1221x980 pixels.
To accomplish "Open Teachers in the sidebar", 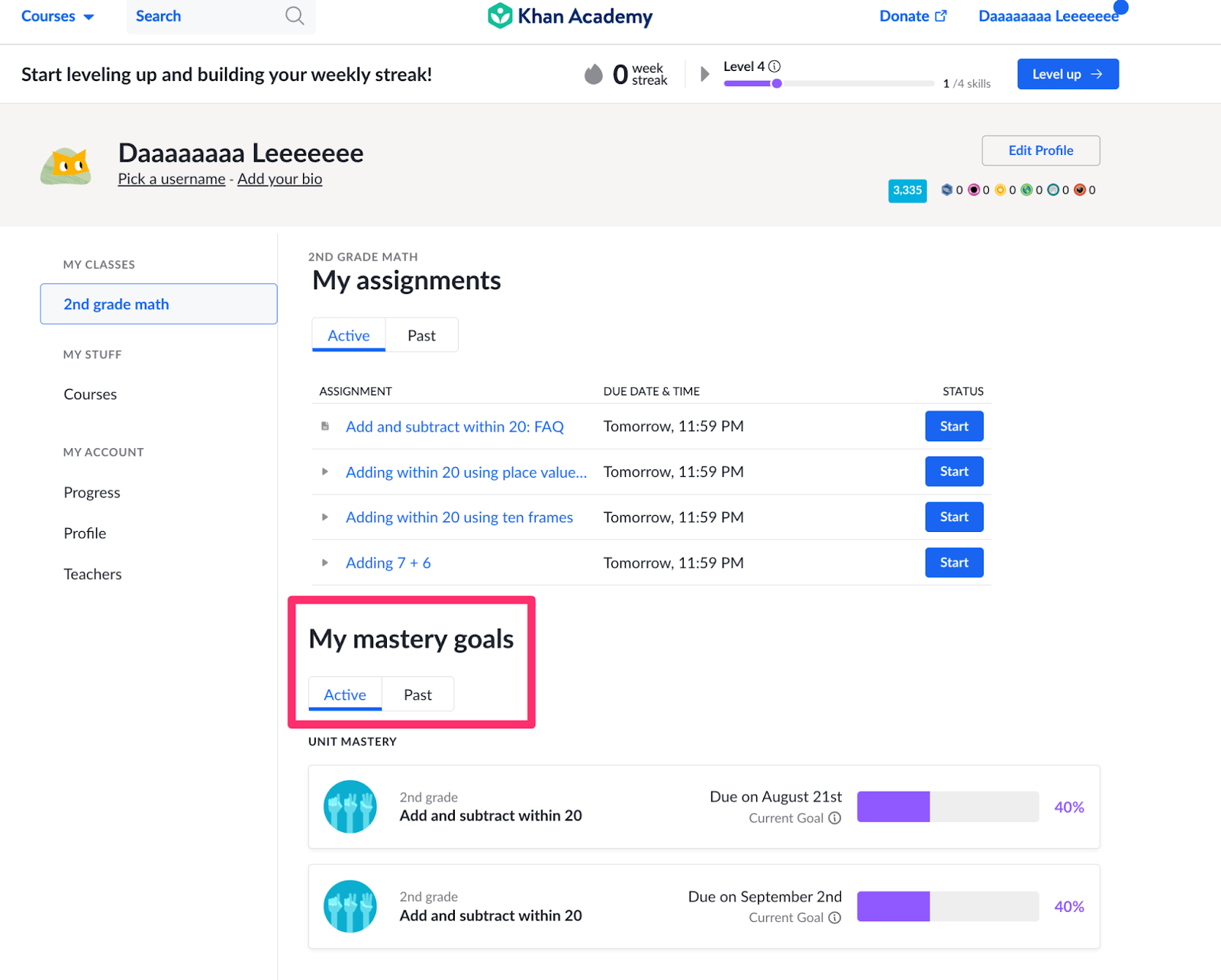I will [92, 574].
